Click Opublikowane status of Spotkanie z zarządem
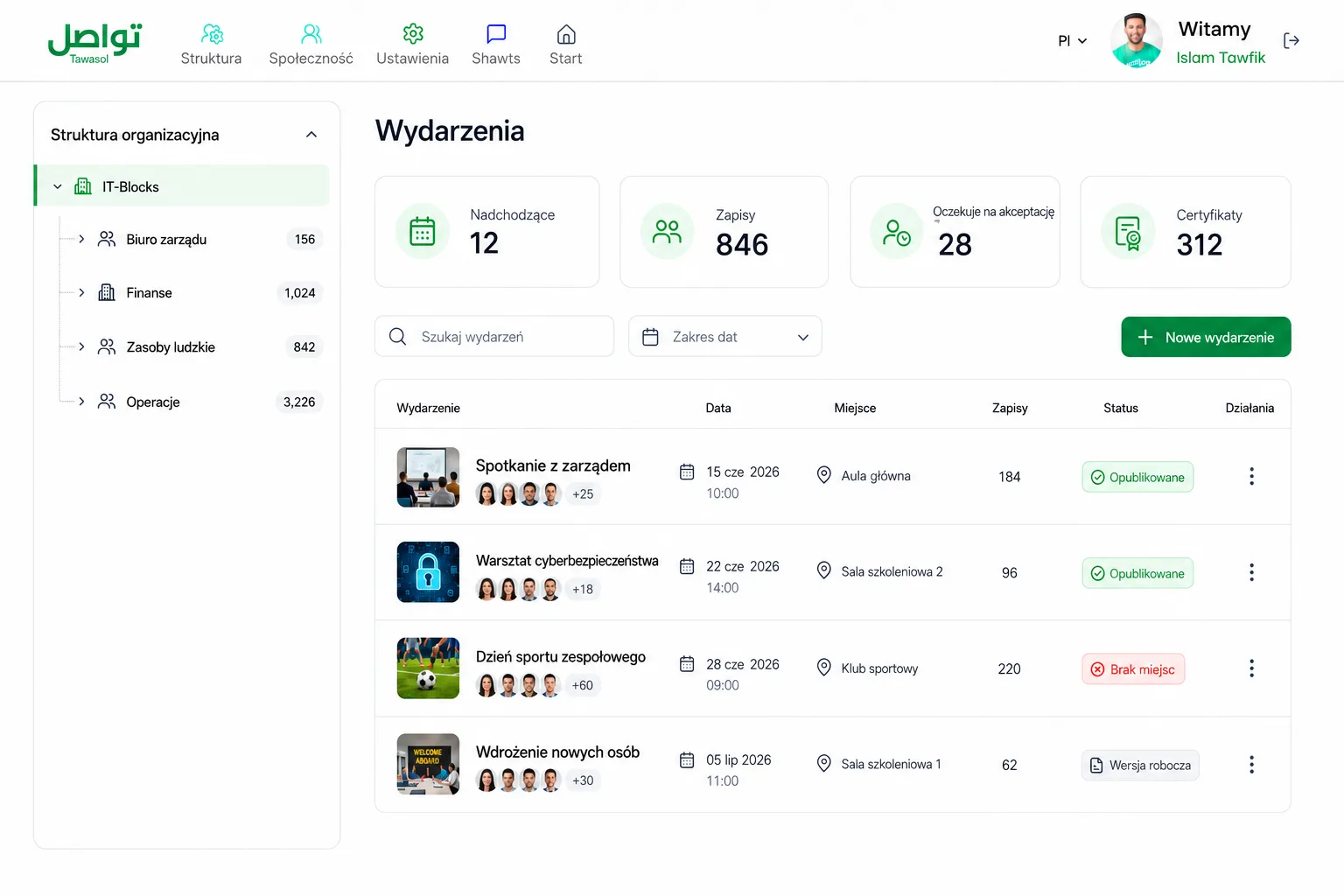This screenshot has width=1344, height=896. pos(1137,477)
